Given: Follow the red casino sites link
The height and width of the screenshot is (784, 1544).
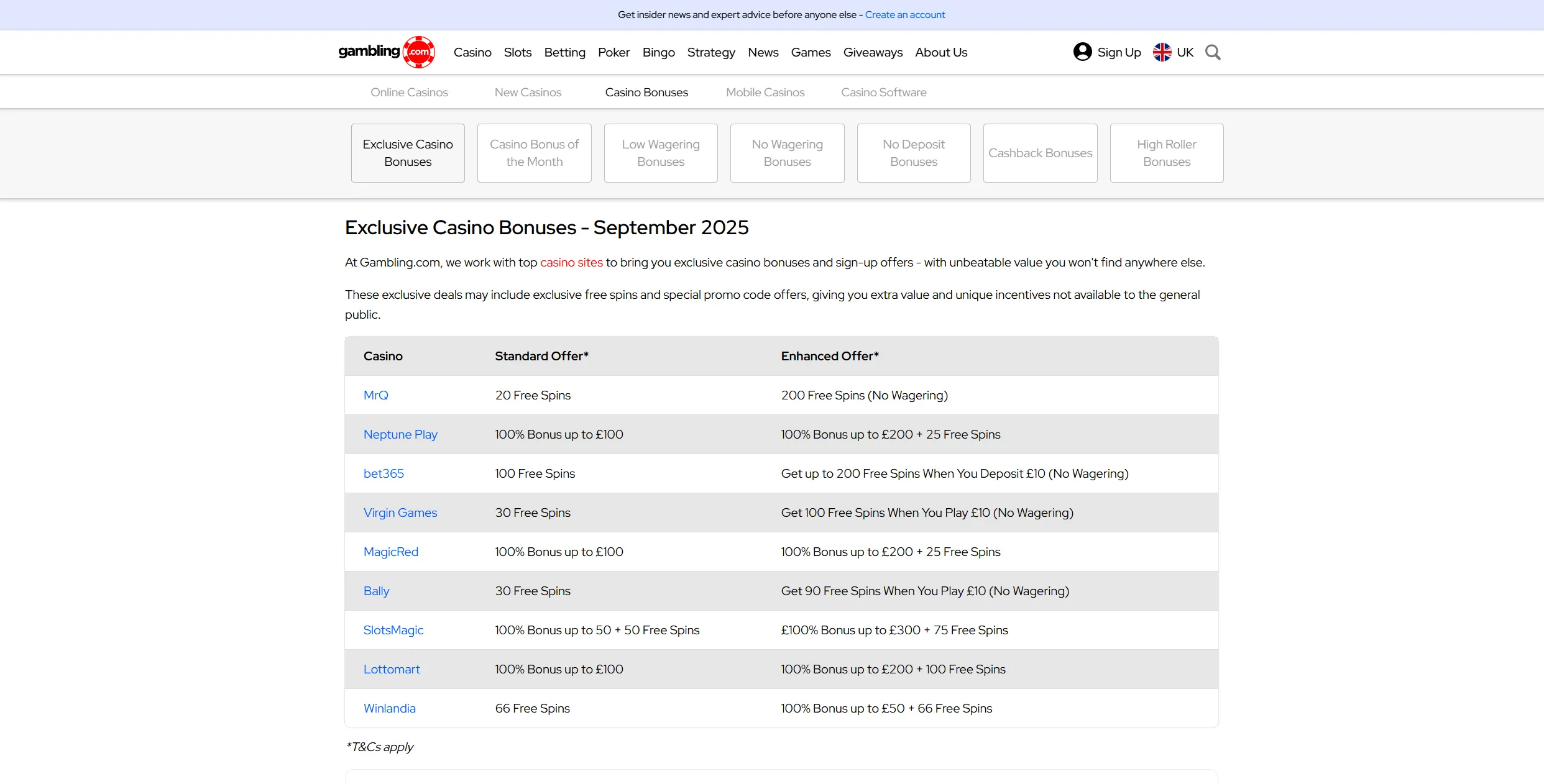Looking at the screenshot, I should (571, 262).
